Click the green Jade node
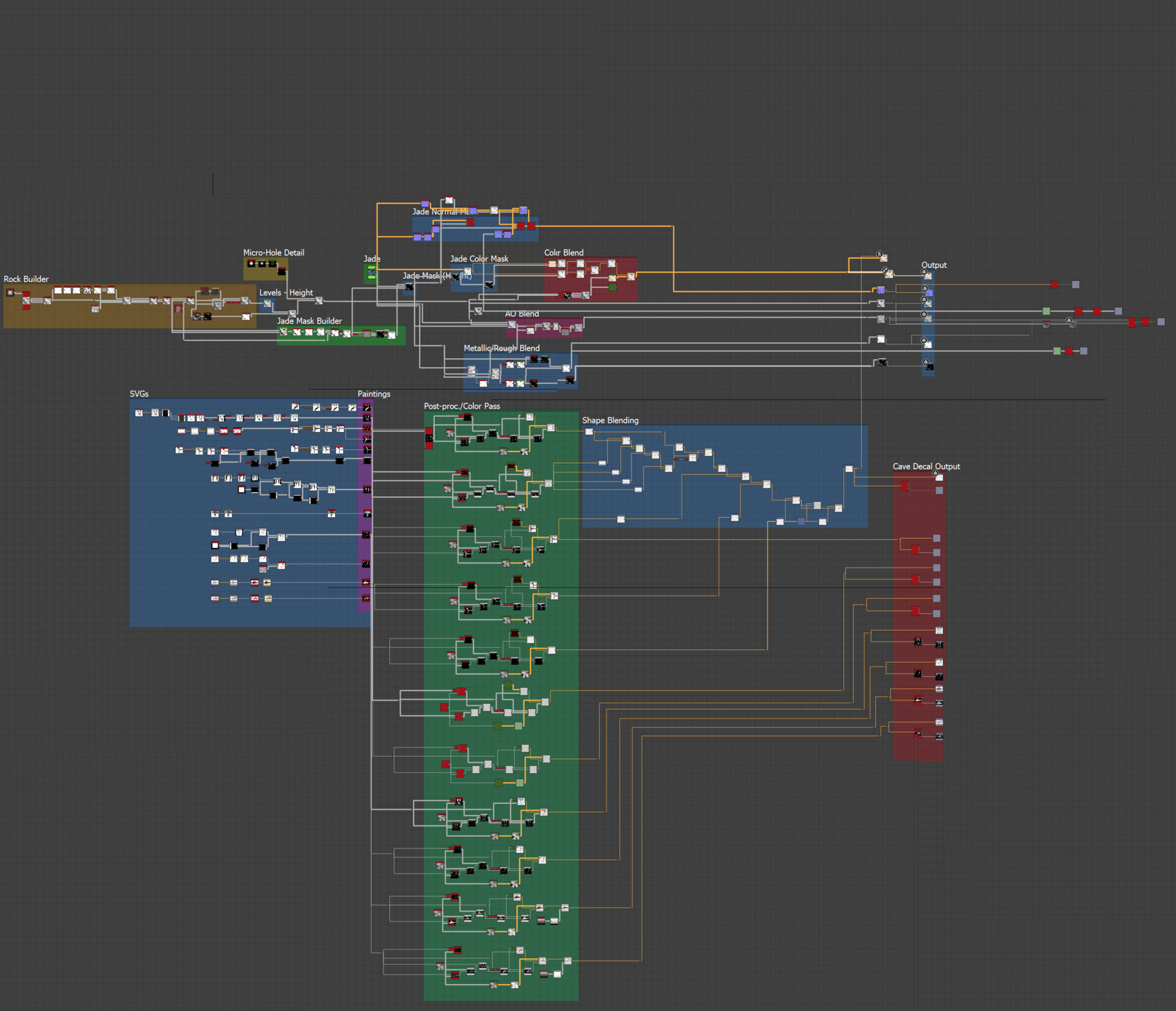The height and width of the screenshot is (1011, 1176). [x=371, y=272]
